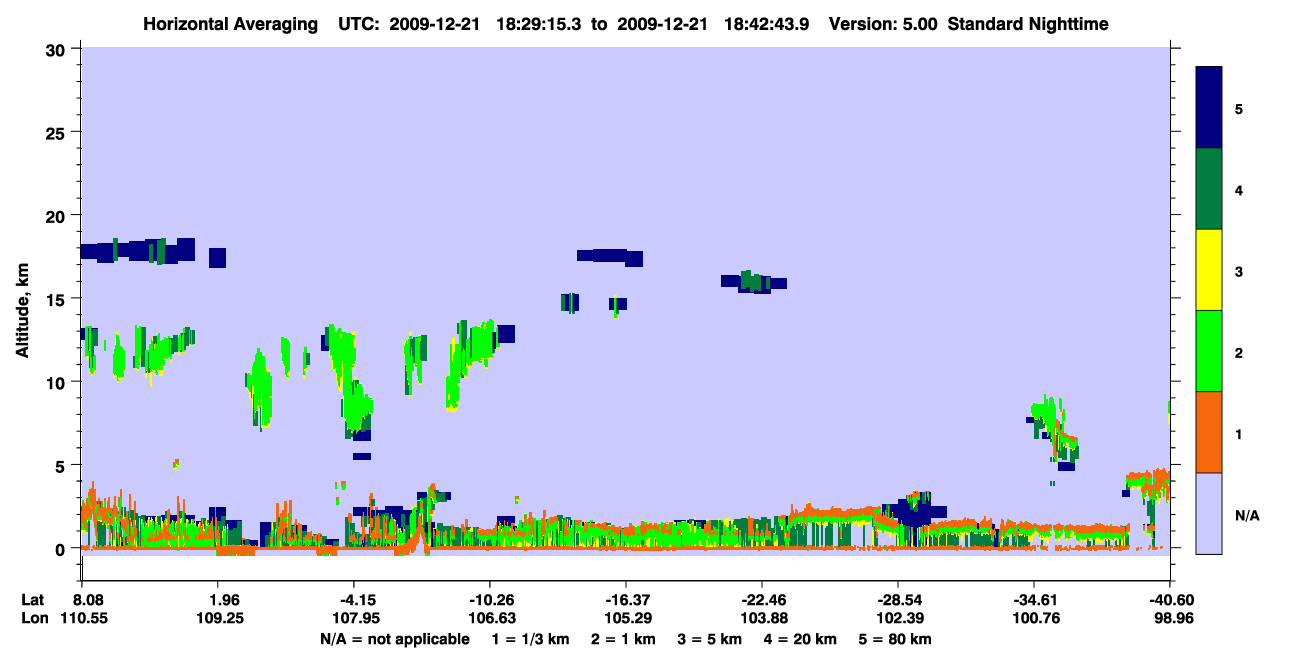Click longitude value 106.63
This screenshot has width=1300, height=667.
491,618
